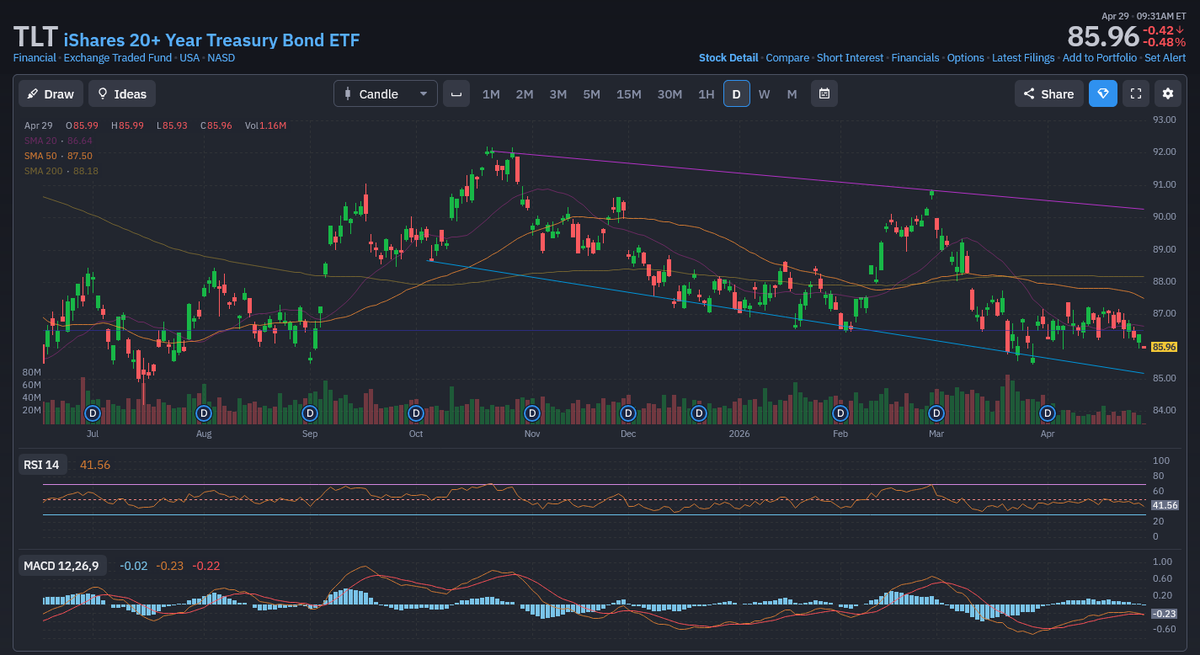Click the yellow 85.96 price tag on axis
The height and width of the screenshot is (655, 1200).
point(1163,347)
